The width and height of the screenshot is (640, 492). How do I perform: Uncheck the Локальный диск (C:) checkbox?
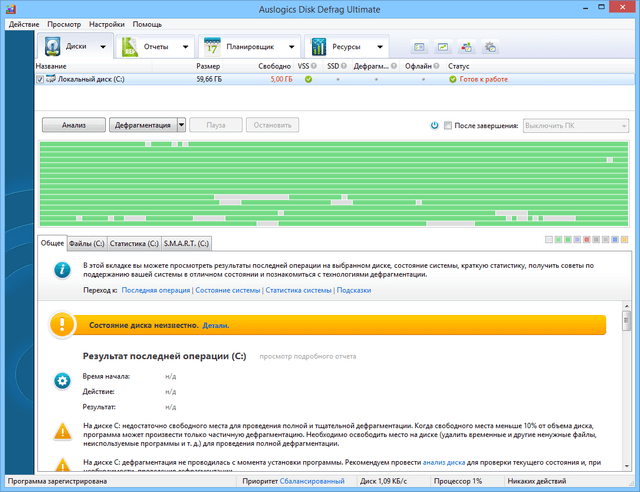(x=41, y=78)
